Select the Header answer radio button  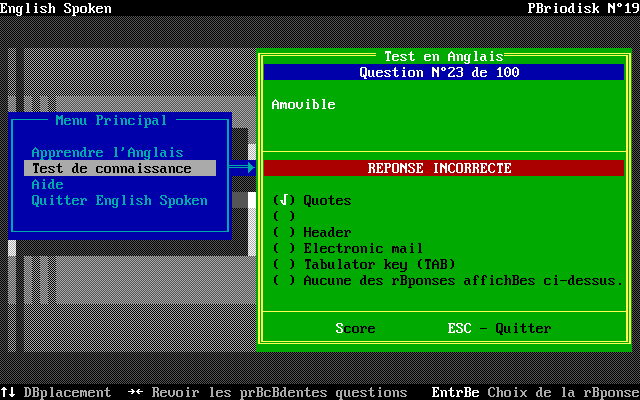[284, 232]
